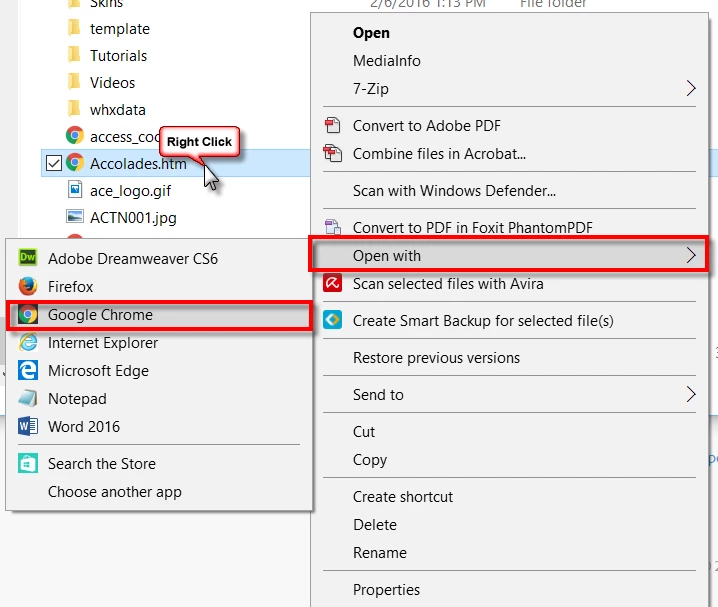Image resolution: width=718 pixels, height=607 pixels.
Task: Click the Store icon beside Search the Store
Action: [x=27, y=463]
